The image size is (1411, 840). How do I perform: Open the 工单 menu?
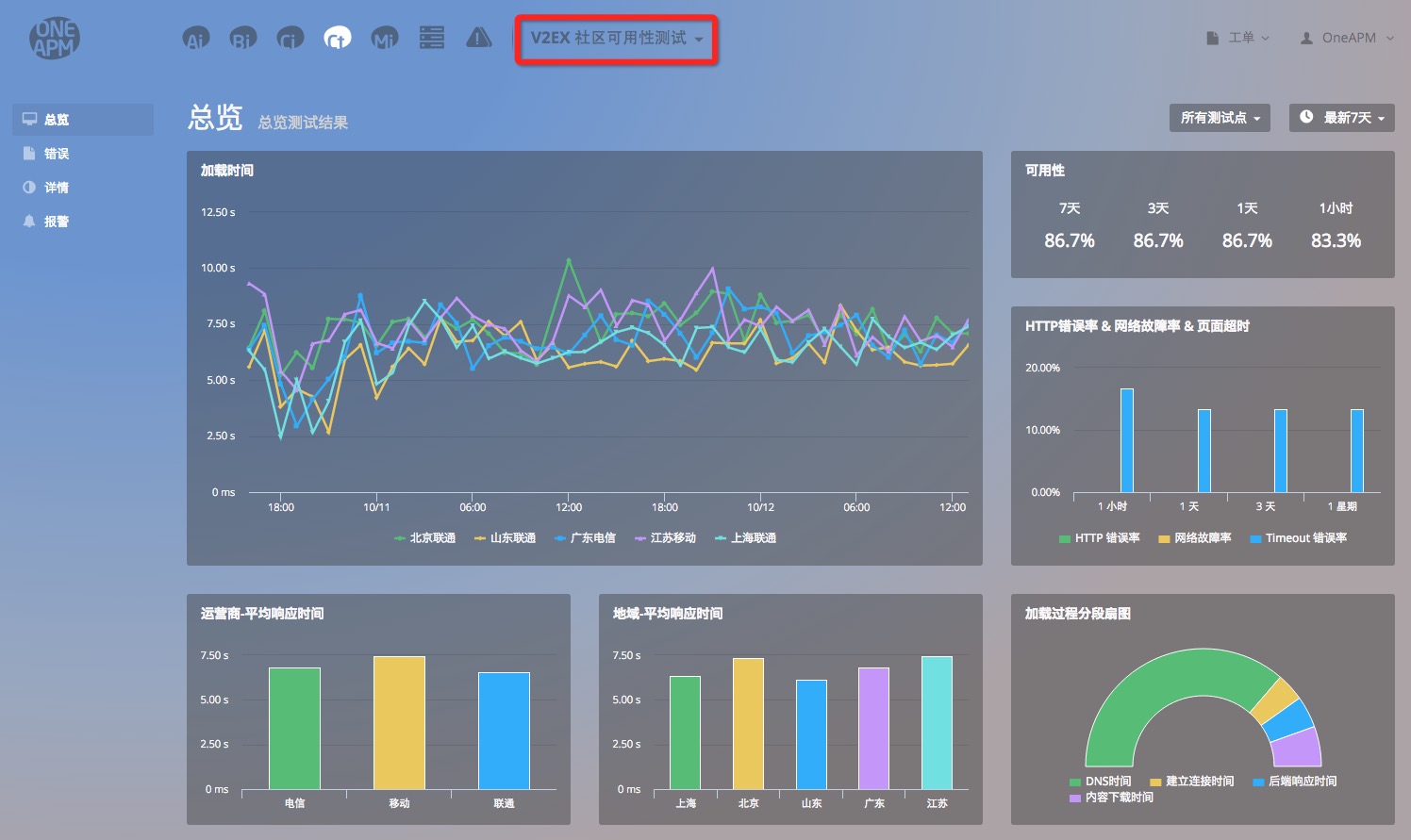point(1238,39)
